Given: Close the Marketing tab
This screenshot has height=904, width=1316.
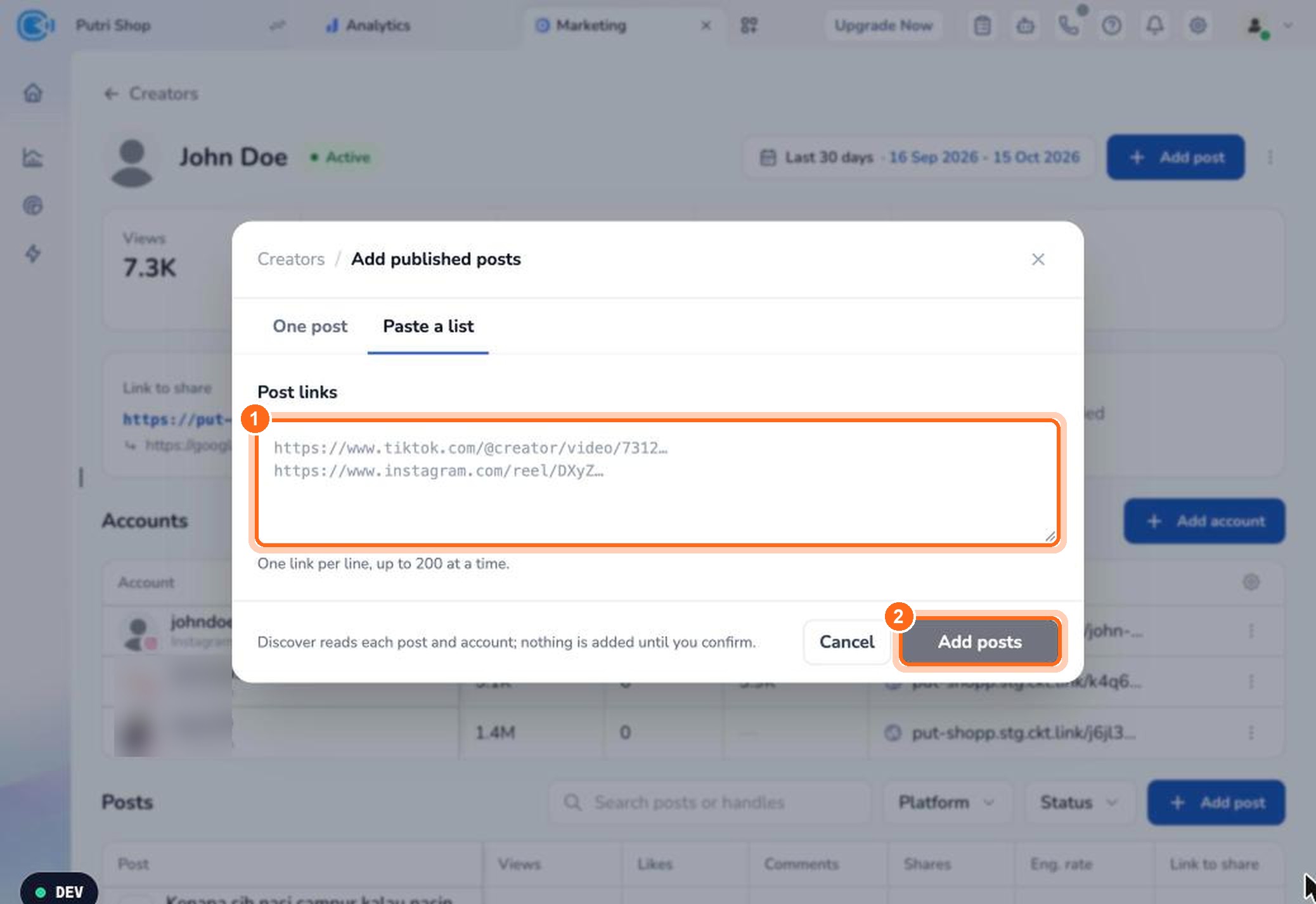Looking at the screenshot, I should 706,25.
